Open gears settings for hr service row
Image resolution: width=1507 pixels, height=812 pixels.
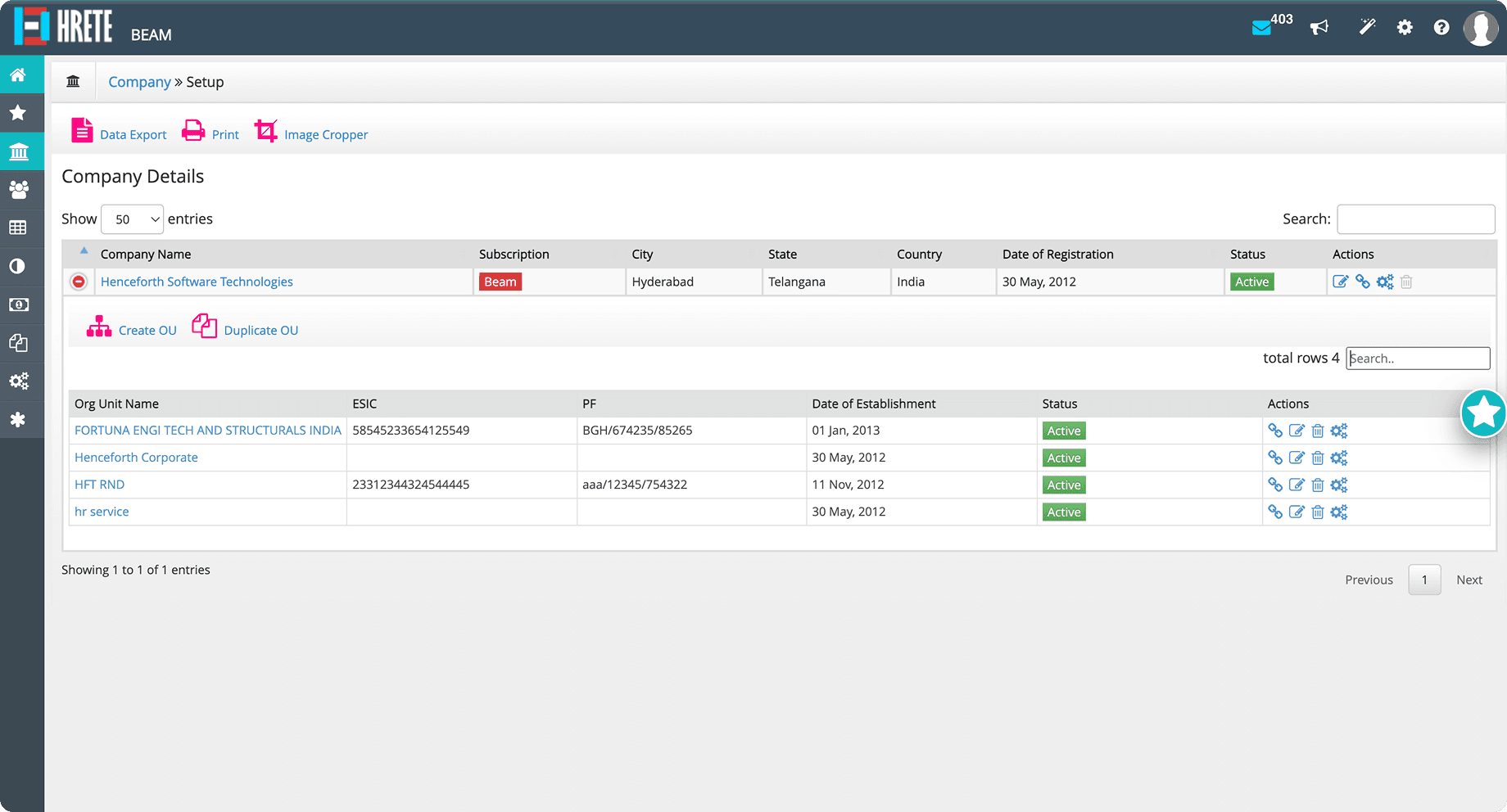click(x=1339, y=512)
